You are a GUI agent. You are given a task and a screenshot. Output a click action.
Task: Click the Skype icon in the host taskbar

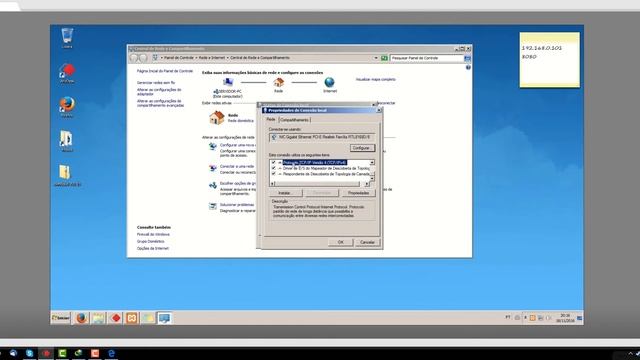click(29, 353)
